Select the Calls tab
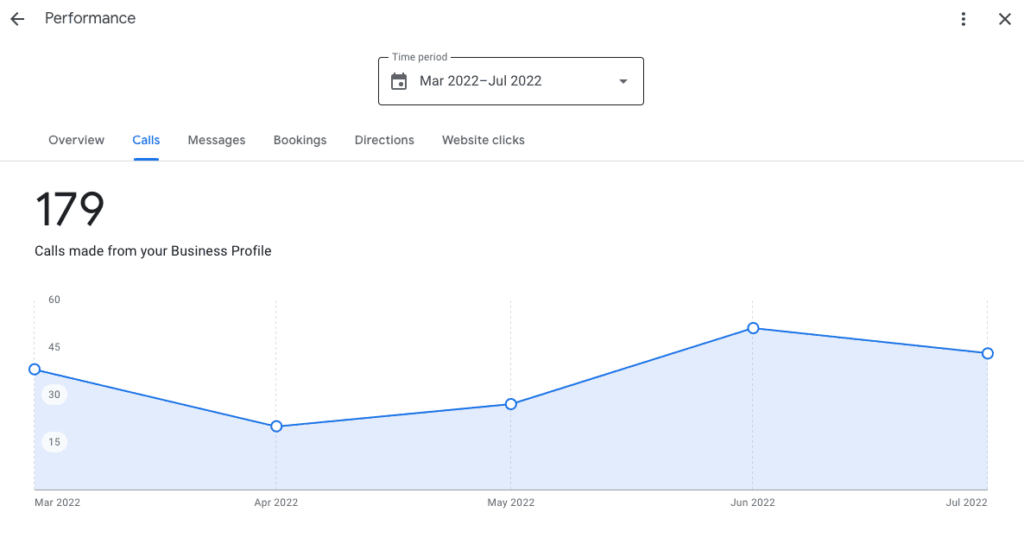The height and width of the screenshot is (550, 1024). (x=146, y=140)
